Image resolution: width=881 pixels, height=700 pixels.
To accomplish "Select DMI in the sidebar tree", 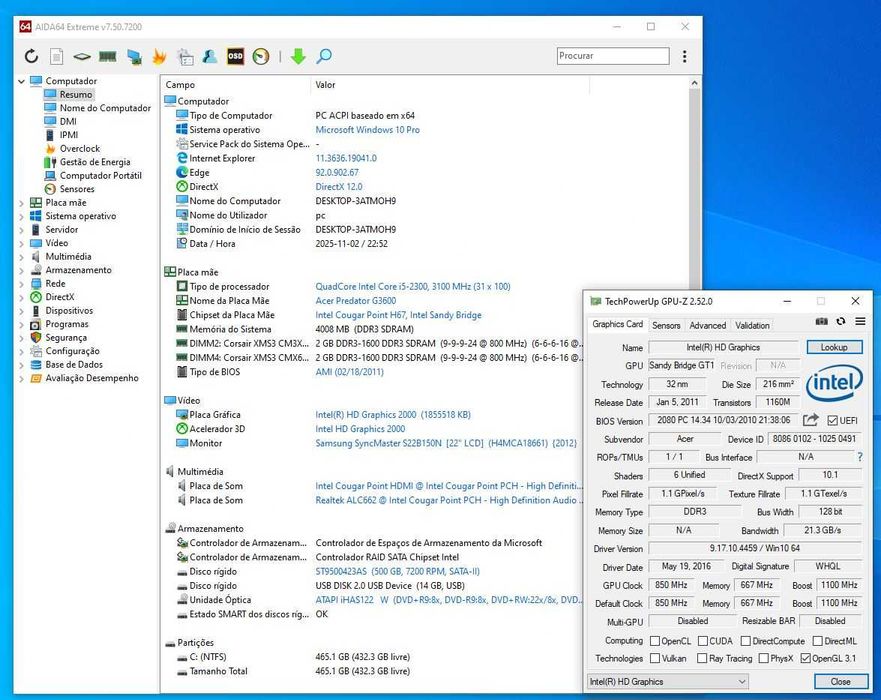I will [x=68, y=121].
